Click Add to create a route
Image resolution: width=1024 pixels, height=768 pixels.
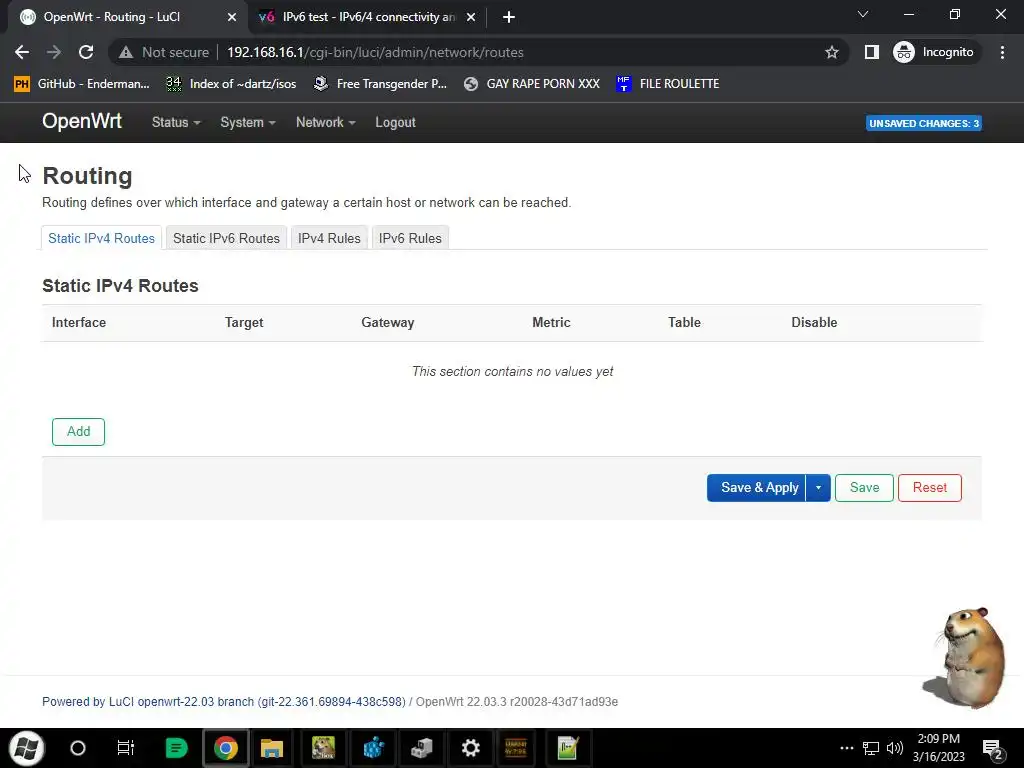(x=78, y=432)
